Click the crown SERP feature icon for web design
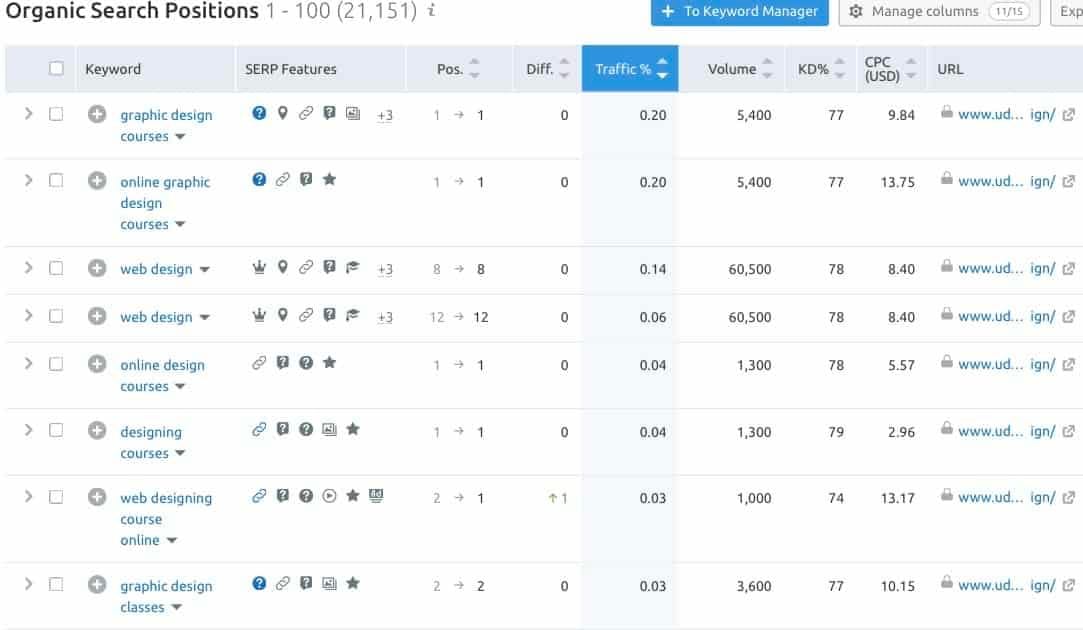 click(x=258, y=268)
